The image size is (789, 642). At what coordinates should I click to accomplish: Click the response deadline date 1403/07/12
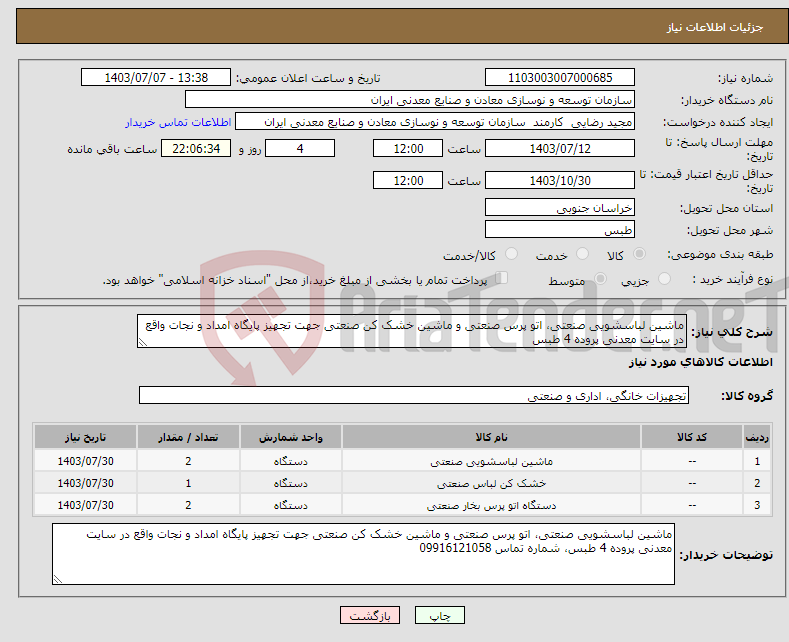560,148
